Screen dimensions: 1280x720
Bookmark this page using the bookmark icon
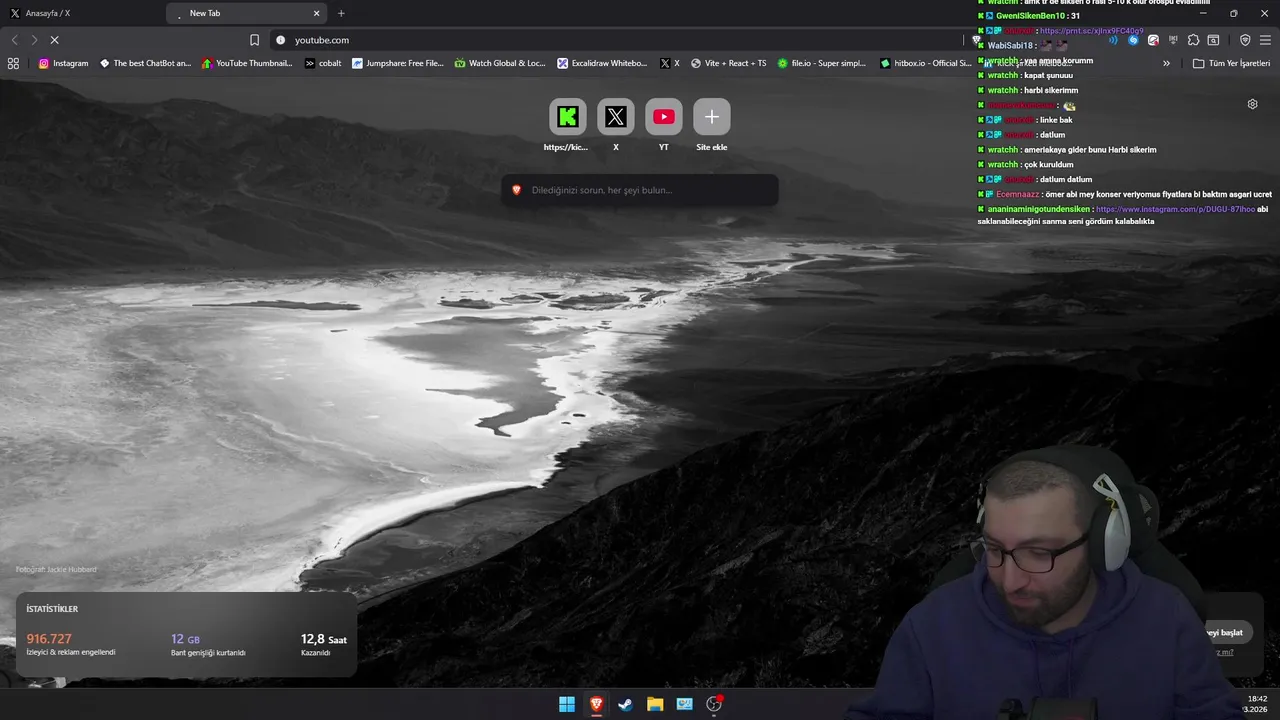tap(254, 40)
